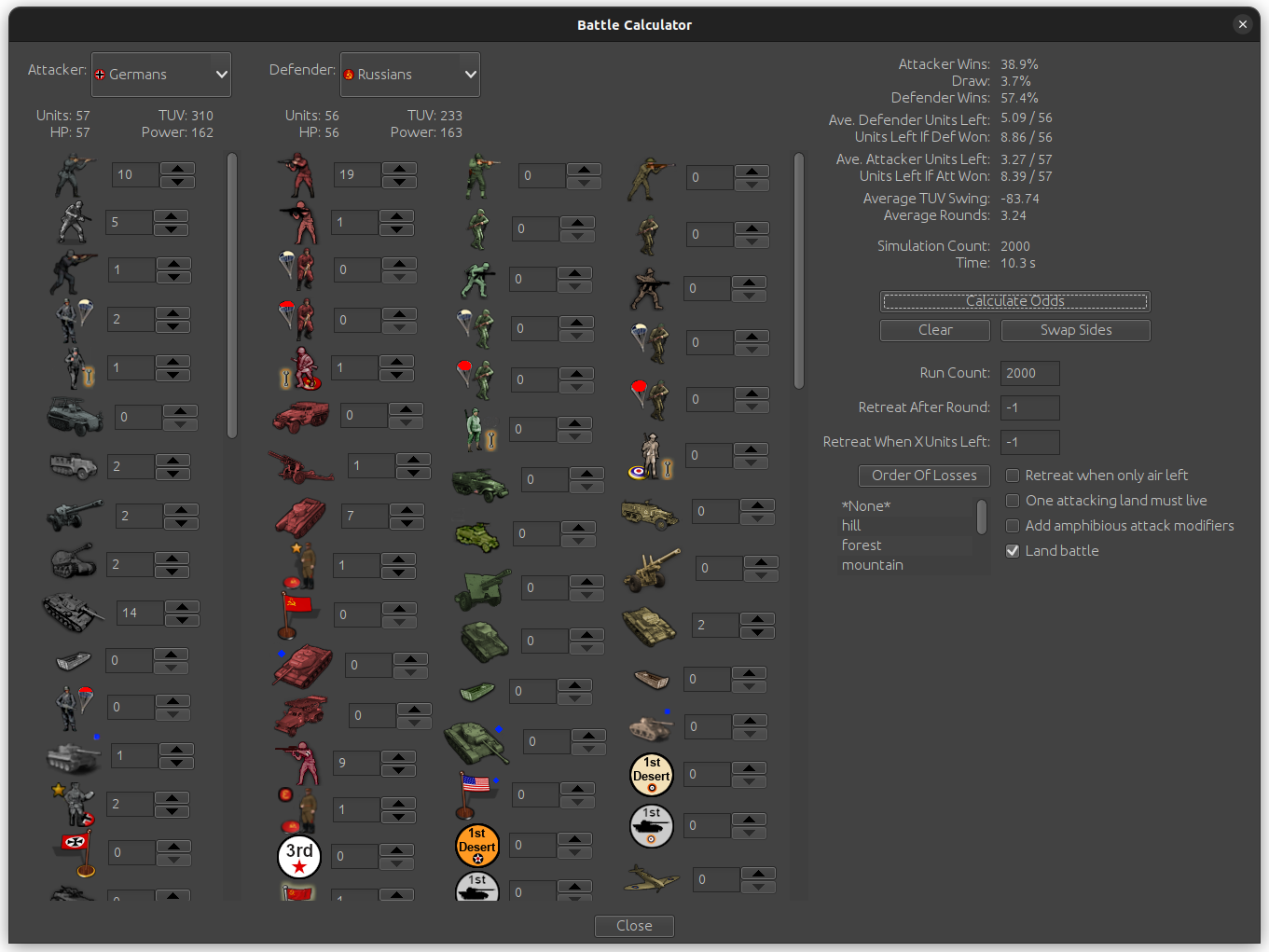Click the Calculate Odds button
The width and height of the screenshot is (1269, 952).
(x=1014, y=301)
